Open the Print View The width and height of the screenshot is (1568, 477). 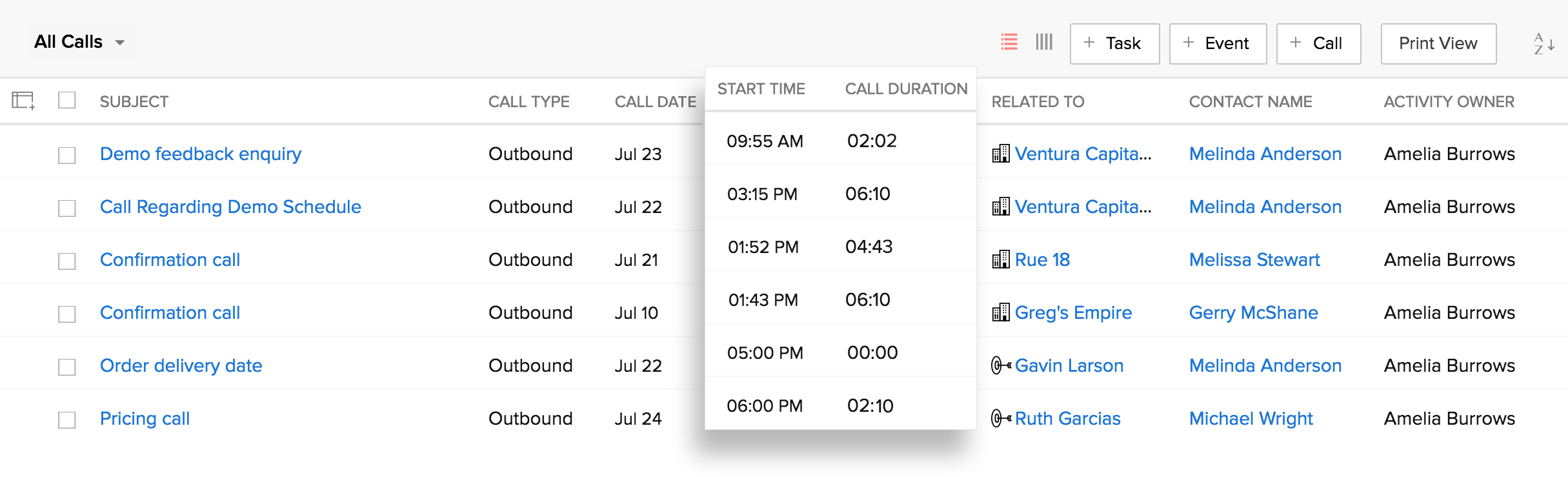[1438, 43]
